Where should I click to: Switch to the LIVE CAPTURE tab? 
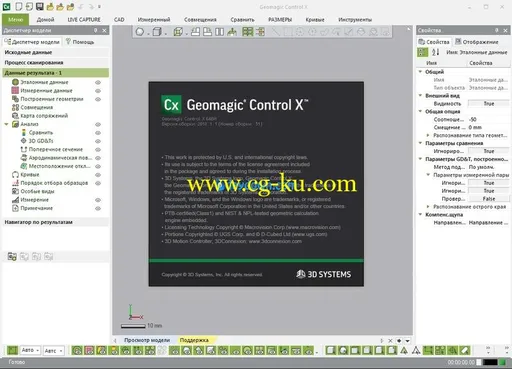pyautogui.click(x=84, y=20)
